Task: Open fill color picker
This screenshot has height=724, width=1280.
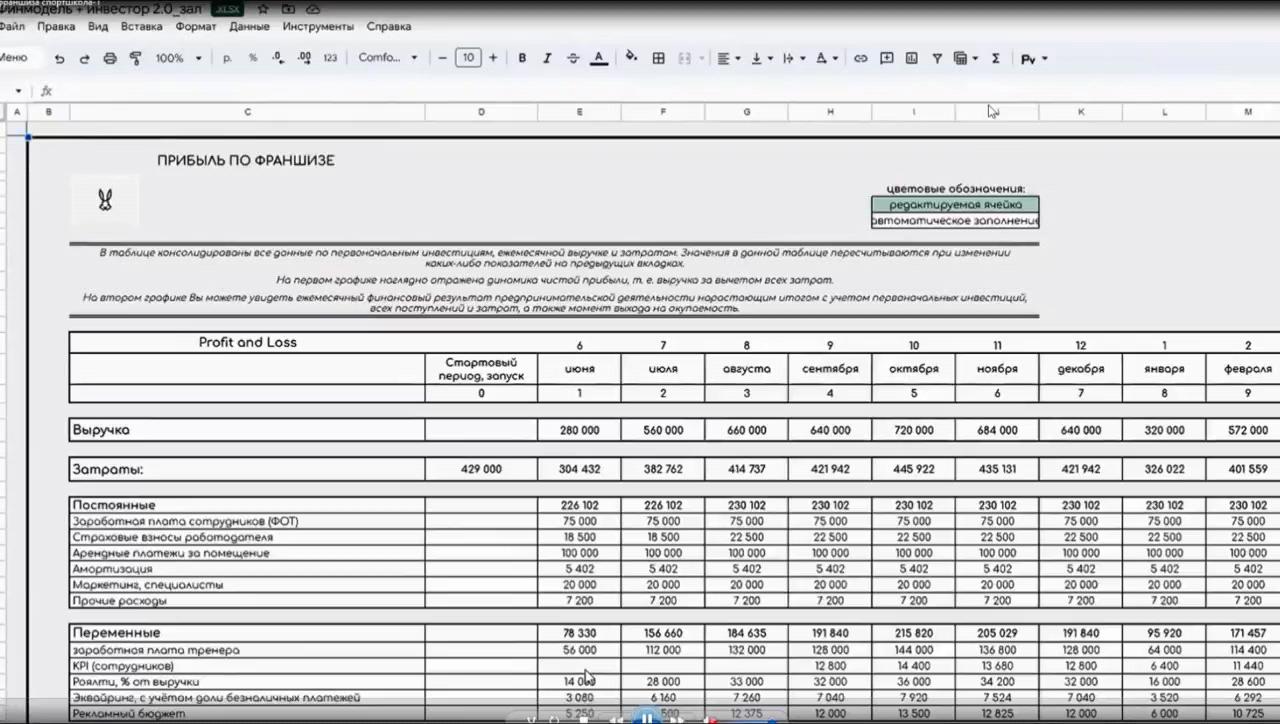Action: [631, 57]
